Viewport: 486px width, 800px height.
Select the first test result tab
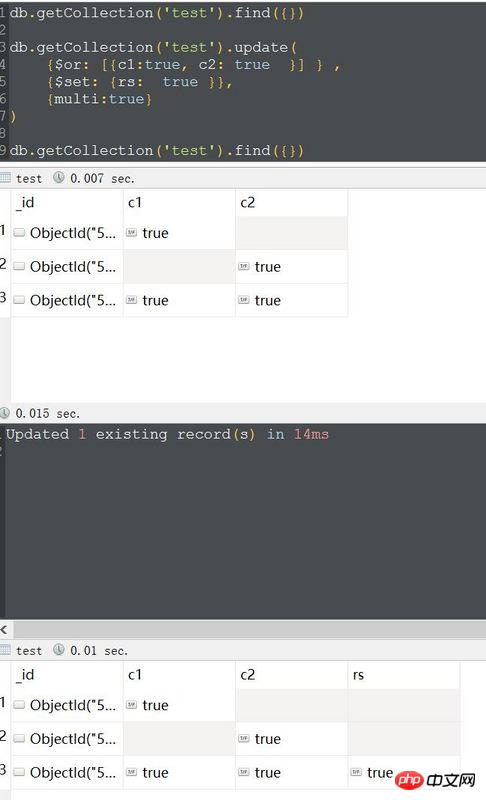pos(29,179)
